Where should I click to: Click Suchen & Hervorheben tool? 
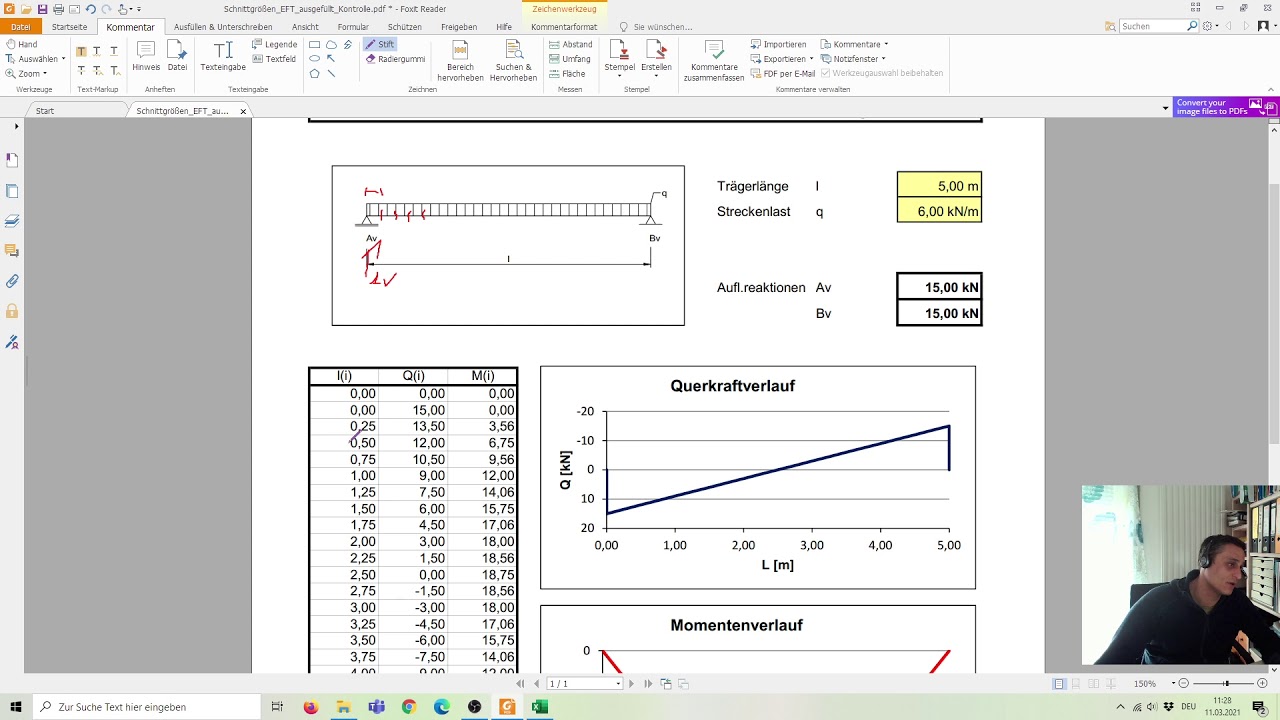[513, 60]
